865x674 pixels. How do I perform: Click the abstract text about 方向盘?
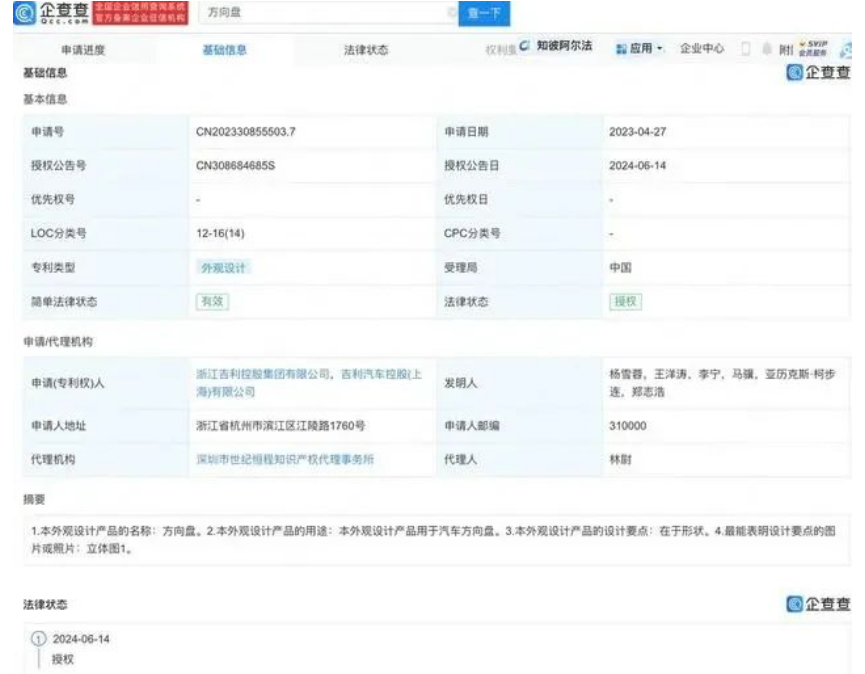(x=433, y=540)
